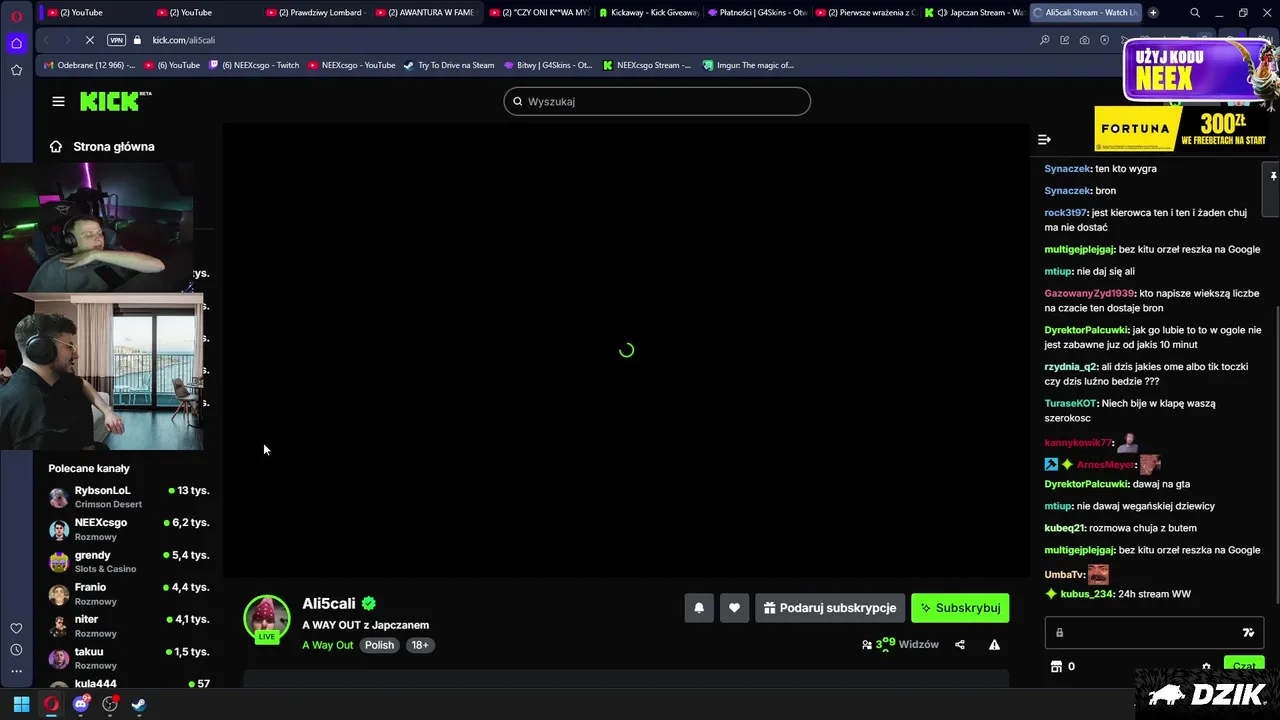Click Opera snapshot camera icon in toolbar

pyautogui.click(x=1084, y=40)
